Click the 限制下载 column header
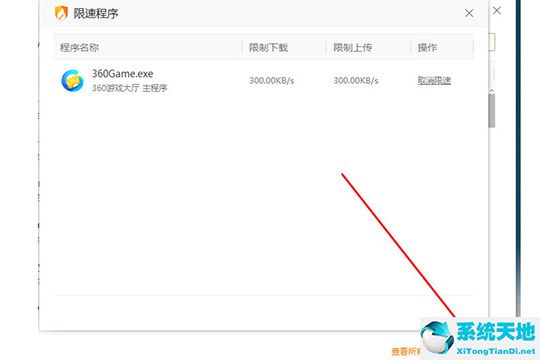540x360 pixels. [x=268, y=48]
